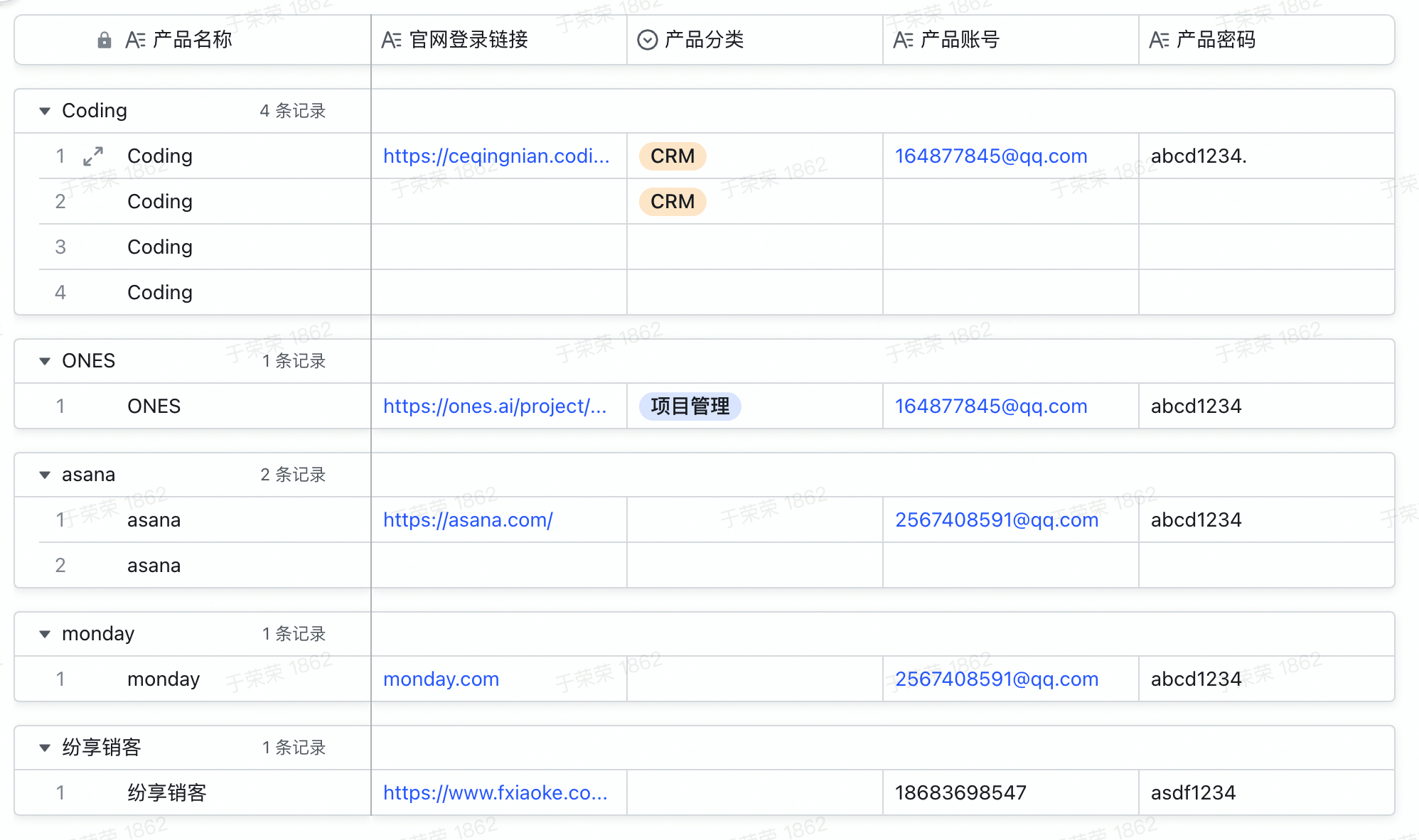Open the www.fxiaoke.co... link

pyautogui.click(x=496, y=793)
